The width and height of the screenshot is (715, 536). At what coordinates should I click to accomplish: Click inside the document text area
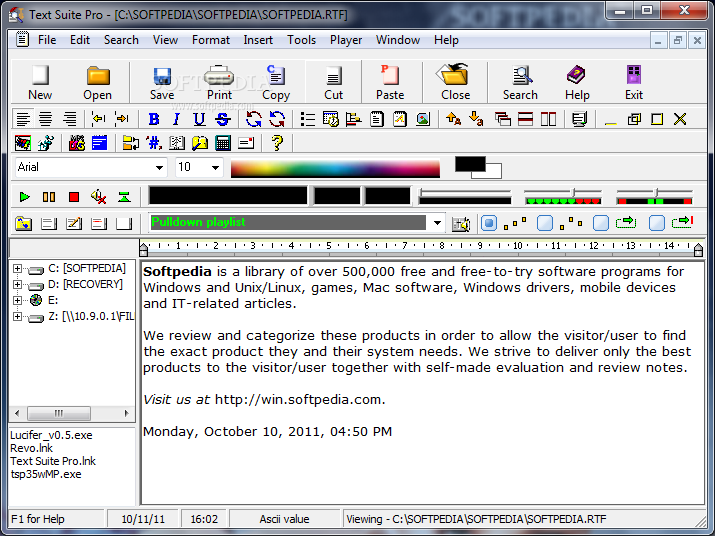tap(422, 382)
